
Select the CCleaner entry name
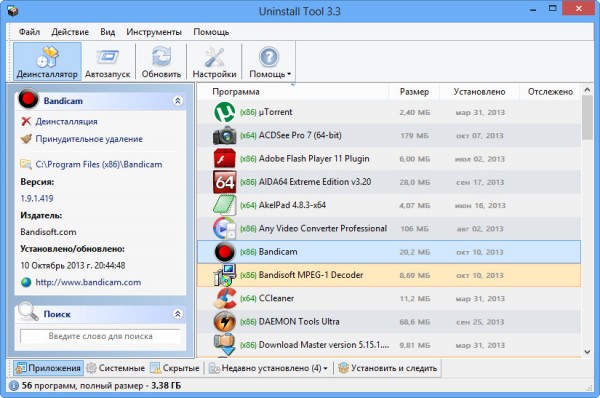pyautogui.click(x=276, y=298)
